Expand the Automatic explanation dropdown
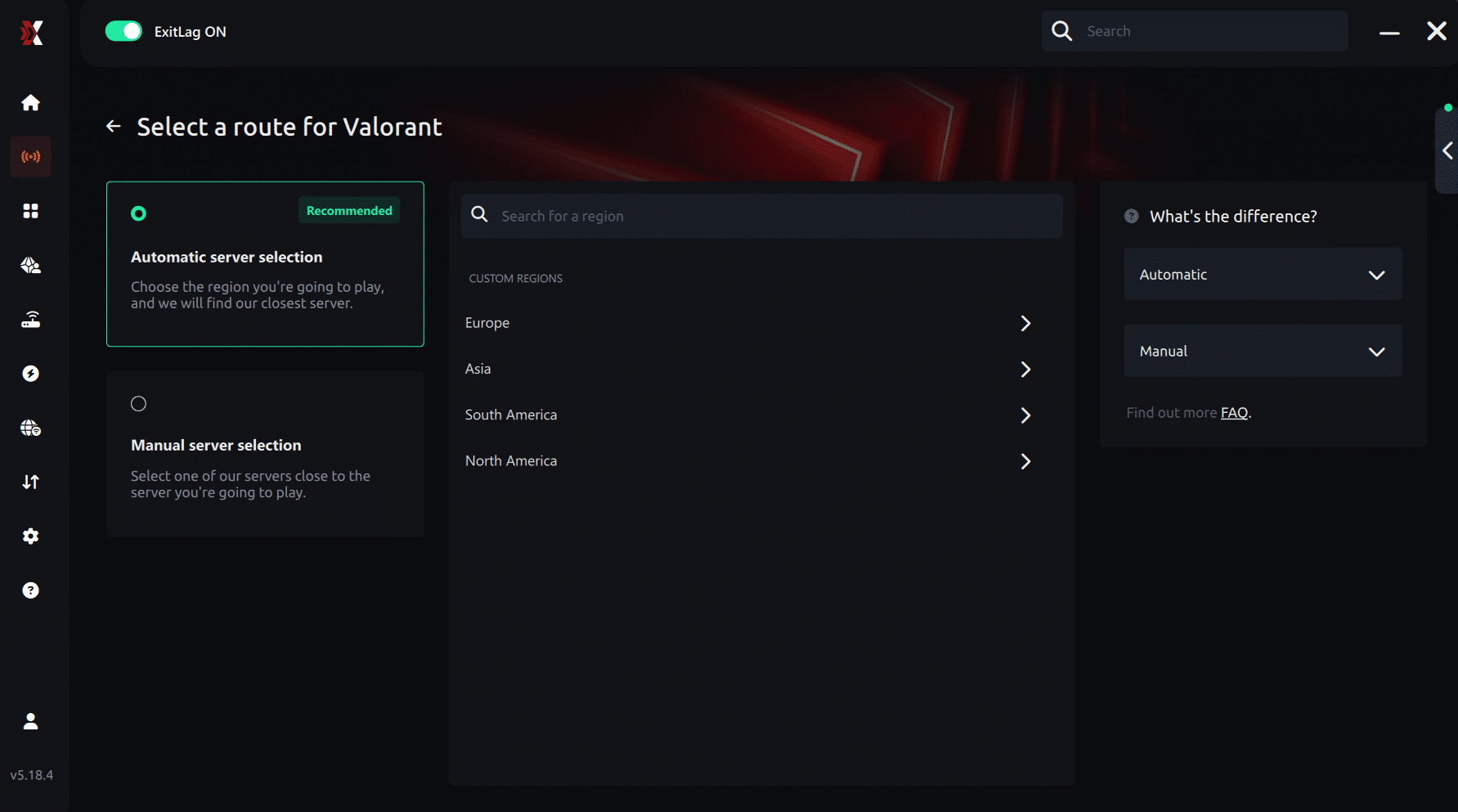This screenshot has height=812, width=1458. click(1263, 274)
